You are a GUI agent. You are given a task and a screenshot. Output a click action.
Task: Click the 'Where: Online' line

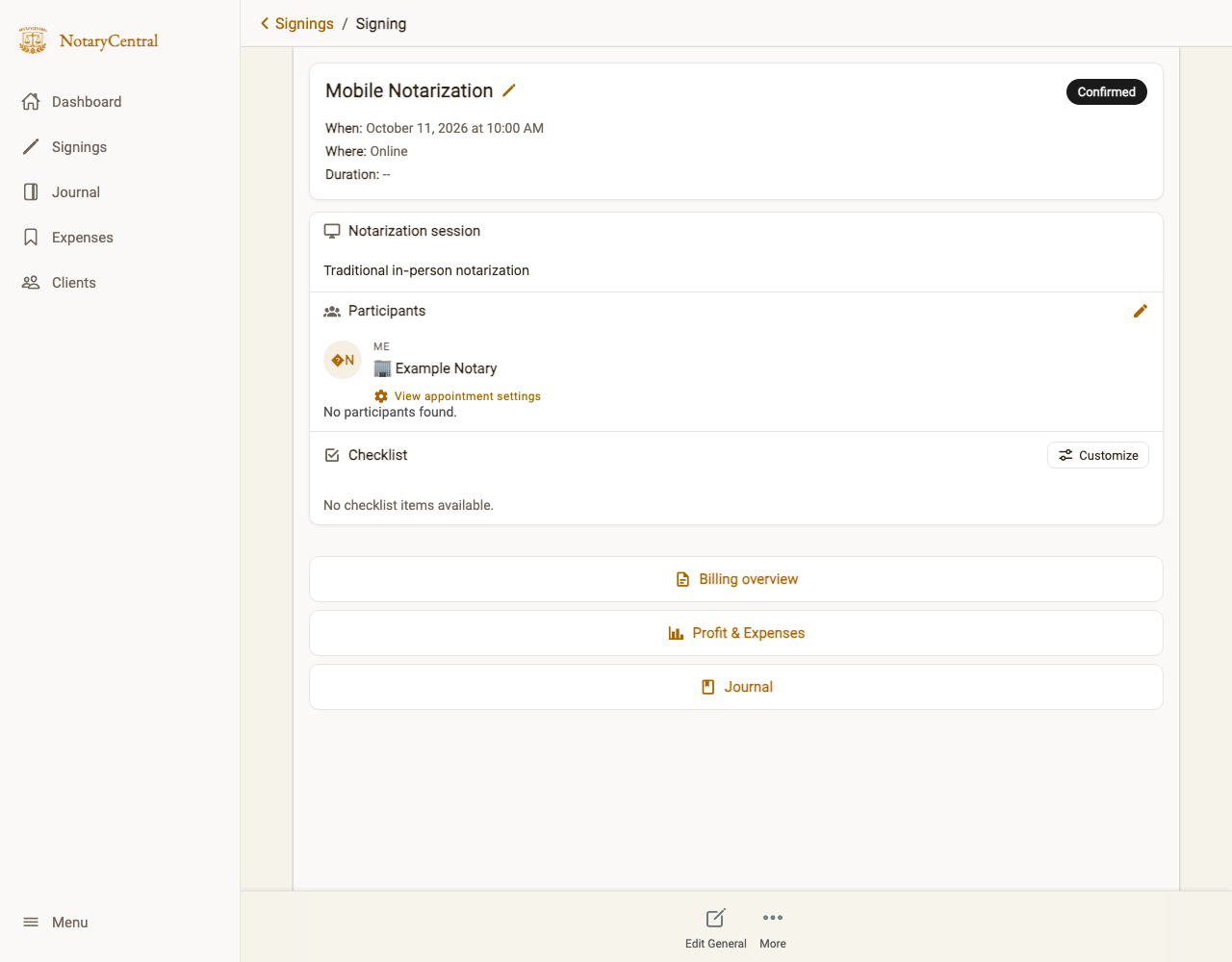(367, 151)
